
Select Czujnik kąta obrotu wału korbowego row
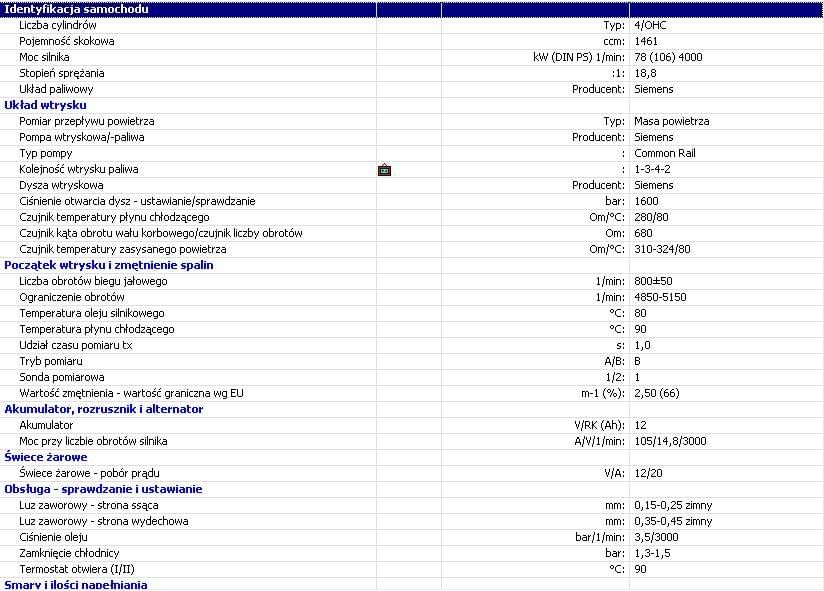412,233
